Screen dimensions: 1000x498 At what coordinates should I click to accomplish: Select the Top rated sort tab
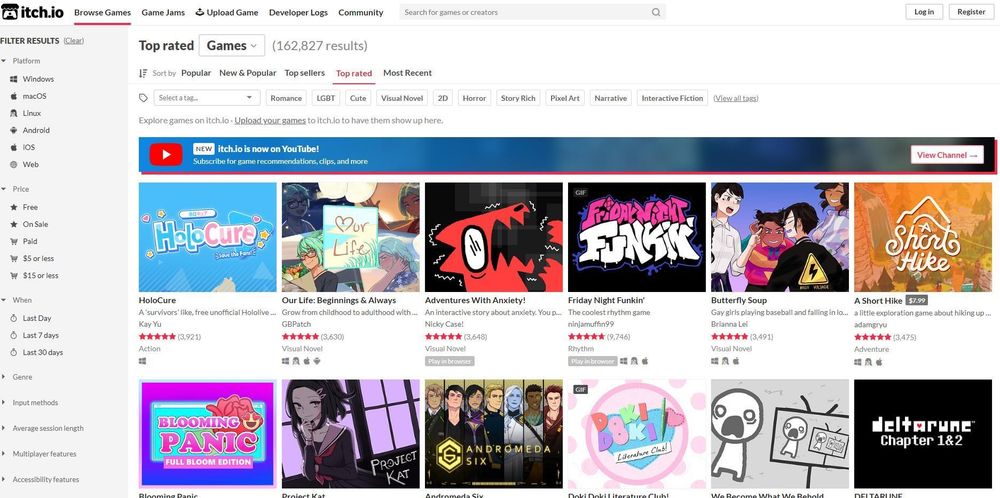(x=354, y=73)
